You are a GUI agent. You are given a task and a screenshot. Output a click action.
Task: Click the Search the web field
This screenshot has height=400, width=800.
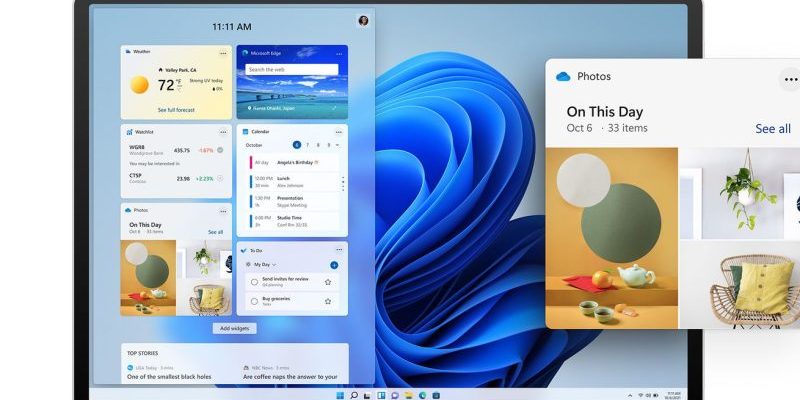(x=292, y=69)
